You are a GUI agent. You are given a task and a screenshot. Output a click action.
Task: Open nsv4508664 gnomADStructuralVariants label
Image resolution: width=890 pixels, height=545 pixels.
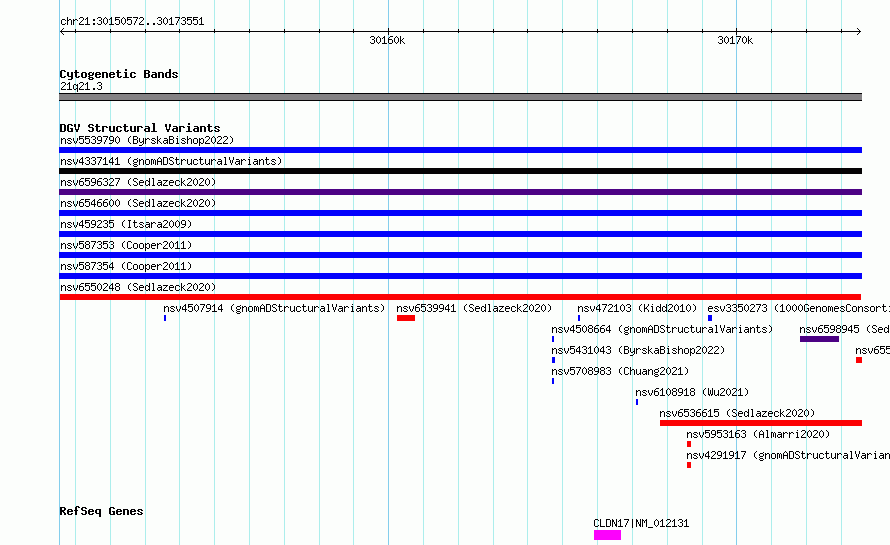point(662,329)
